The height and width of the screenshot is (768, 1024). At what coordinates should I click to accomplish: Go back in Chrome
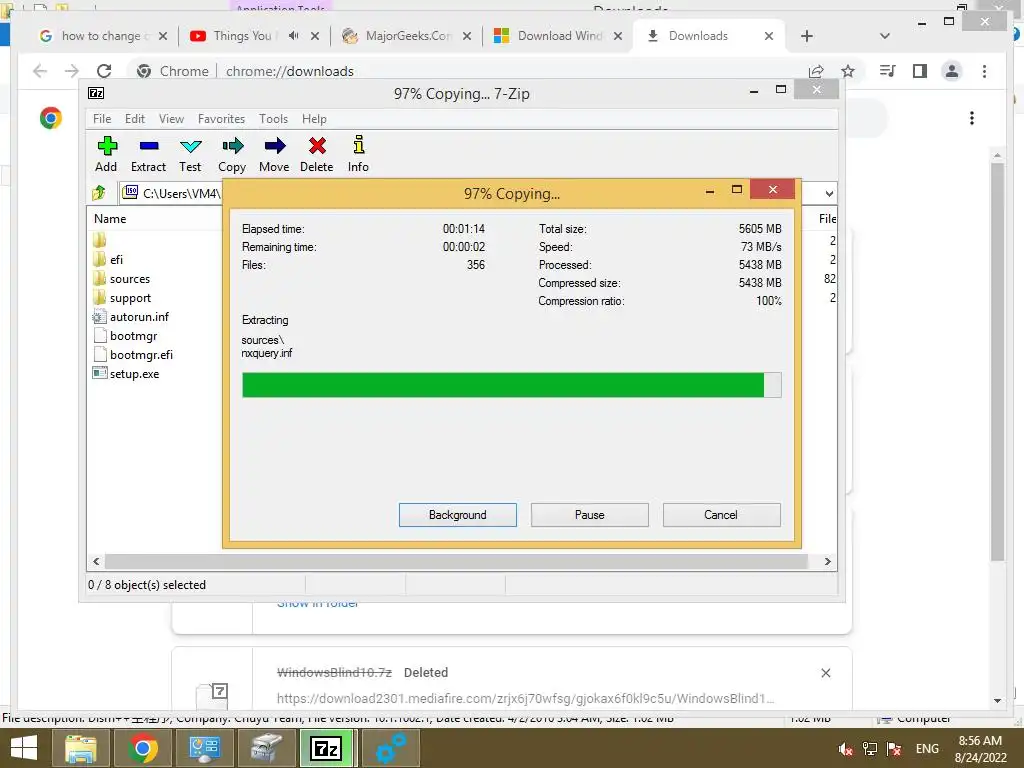[40, 71]
